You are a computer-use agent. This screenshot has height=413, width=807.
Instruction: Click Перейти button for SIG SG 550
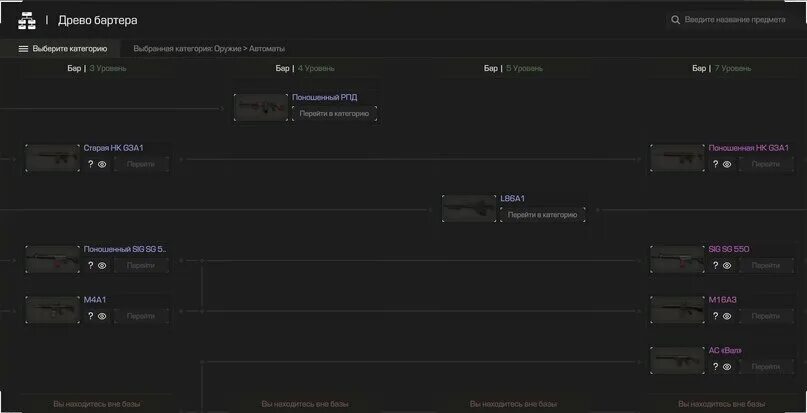coord(766,266)
